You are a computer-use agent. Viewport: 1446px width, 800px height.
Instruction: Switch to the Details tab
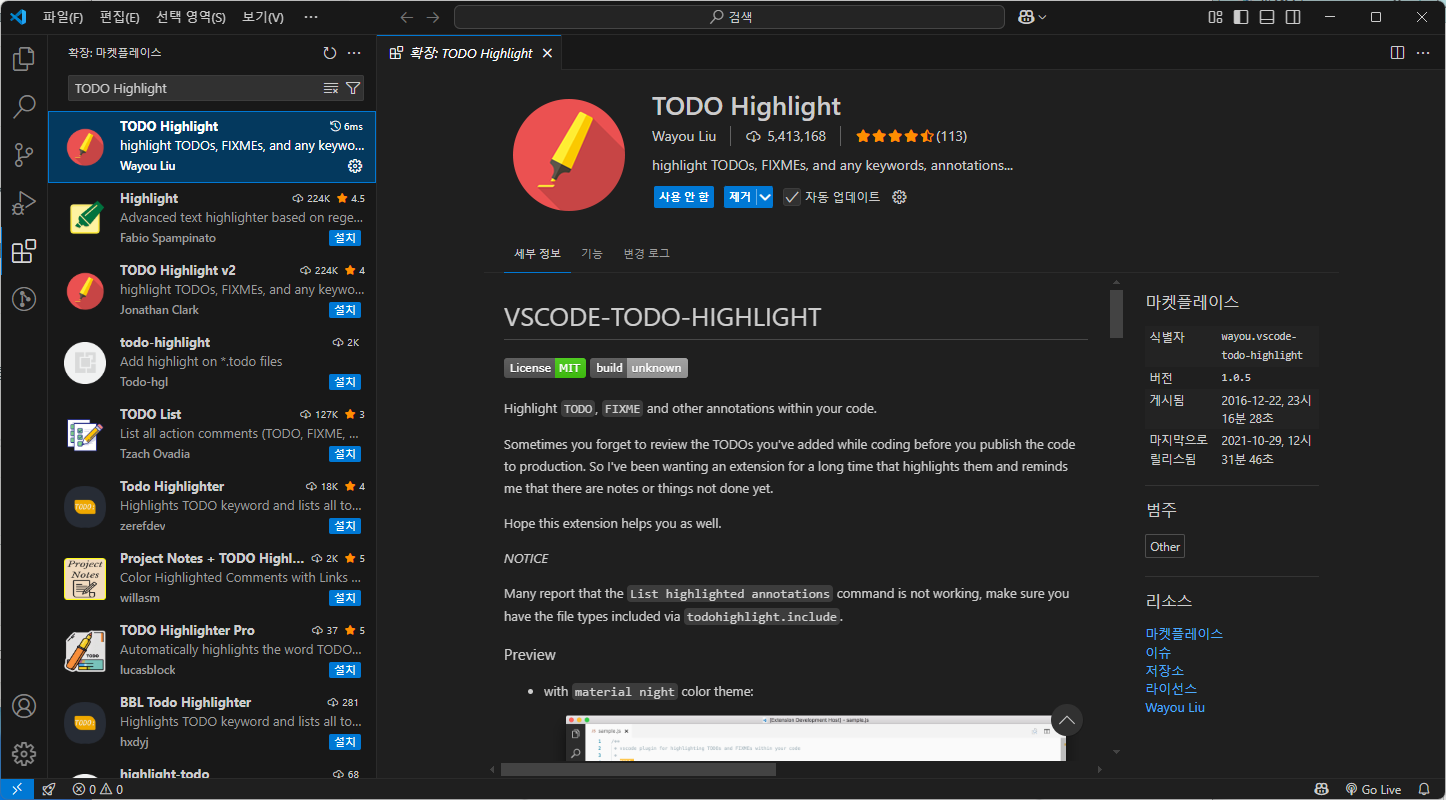pyautogui.click(x=538, y=254)
